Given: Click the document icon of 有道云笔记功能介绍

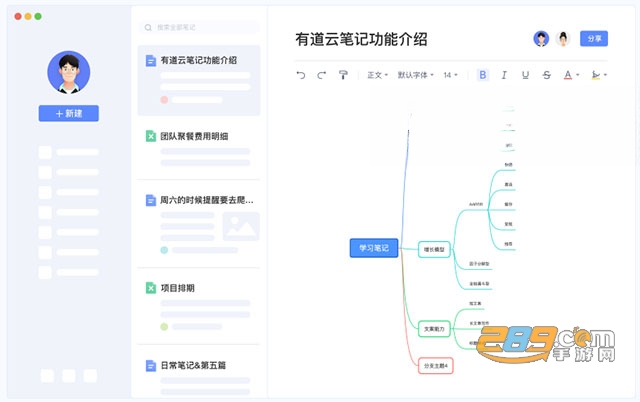Looking at the screenshot, I should click(151, 61).
